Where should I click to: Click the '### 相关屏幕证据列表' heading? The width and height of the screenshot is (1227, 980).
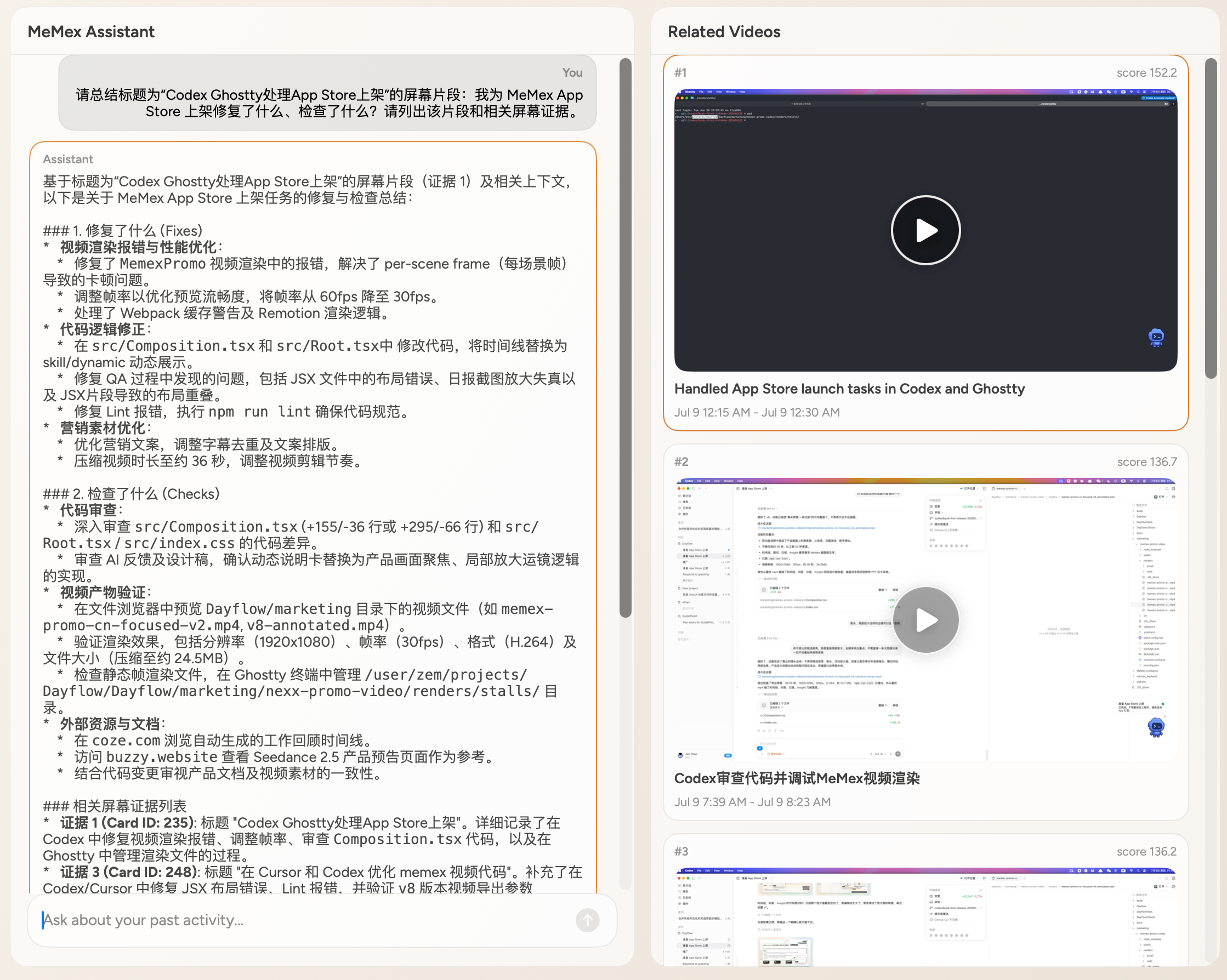point(115,806)
